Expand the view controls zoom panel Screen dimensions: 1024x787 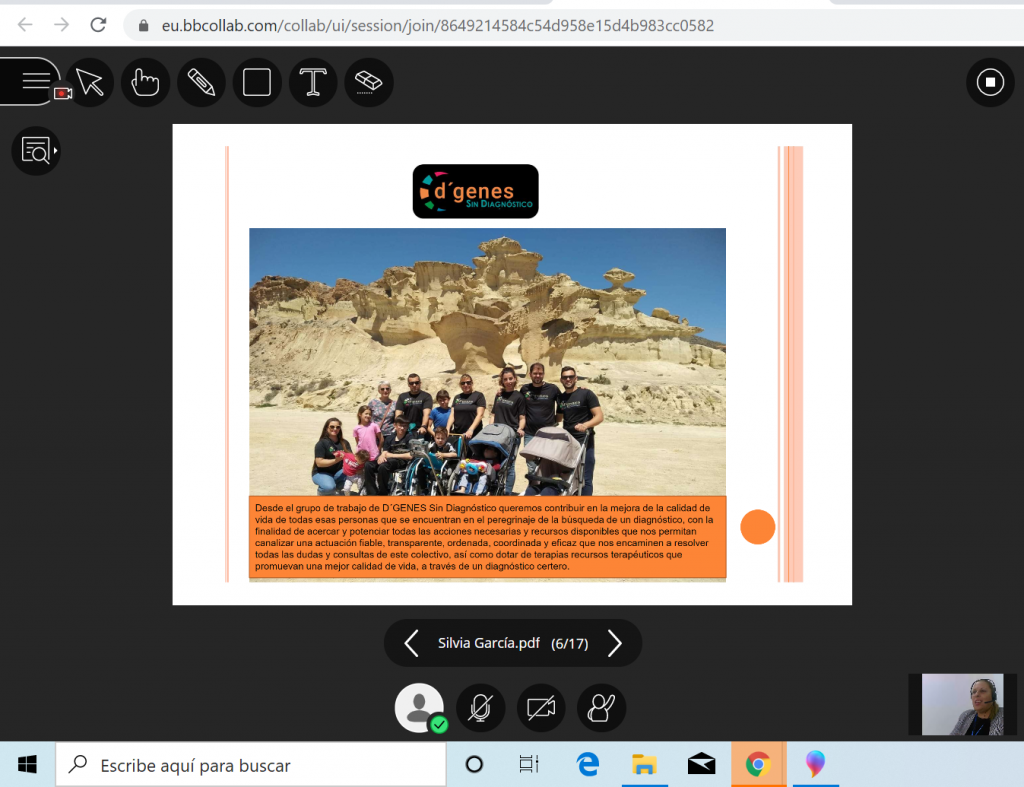(x=36, y=151)
